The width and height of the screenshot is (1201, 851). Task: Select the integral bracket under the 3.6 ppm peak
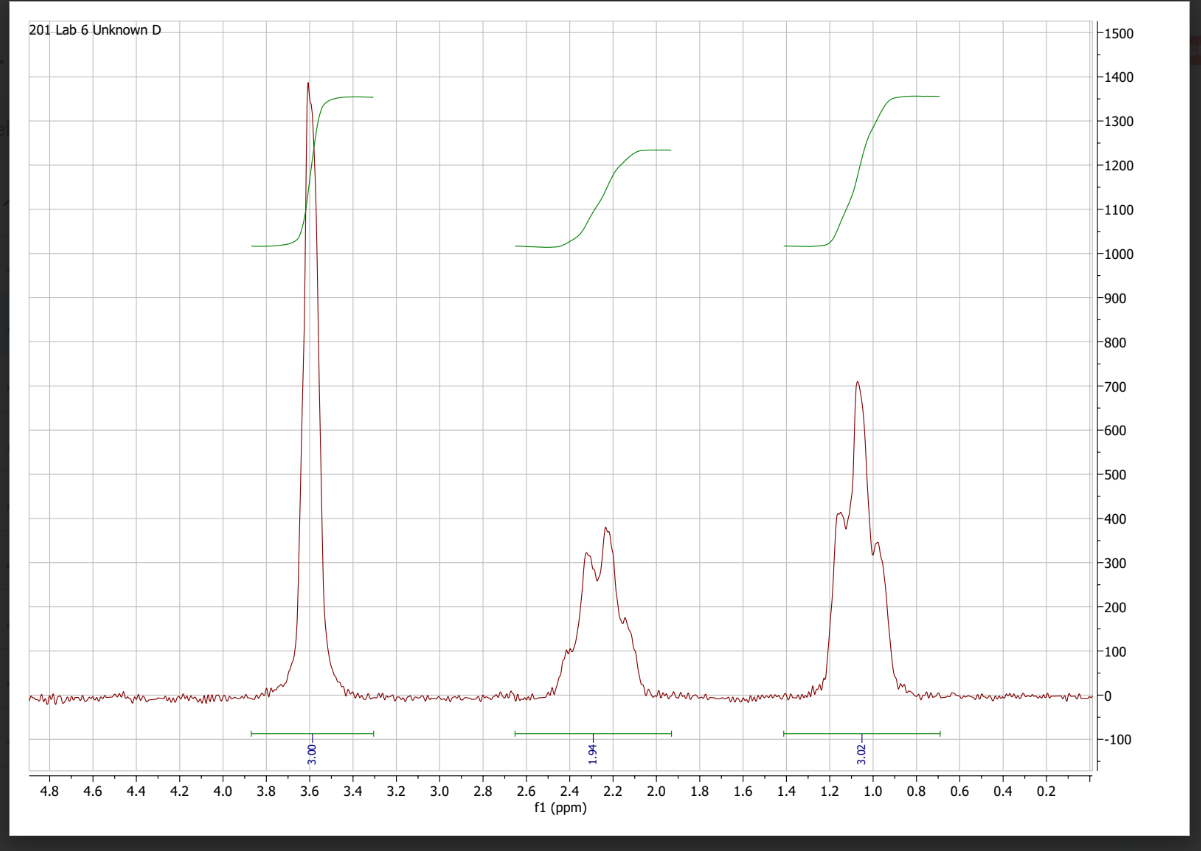pos(312,732)
